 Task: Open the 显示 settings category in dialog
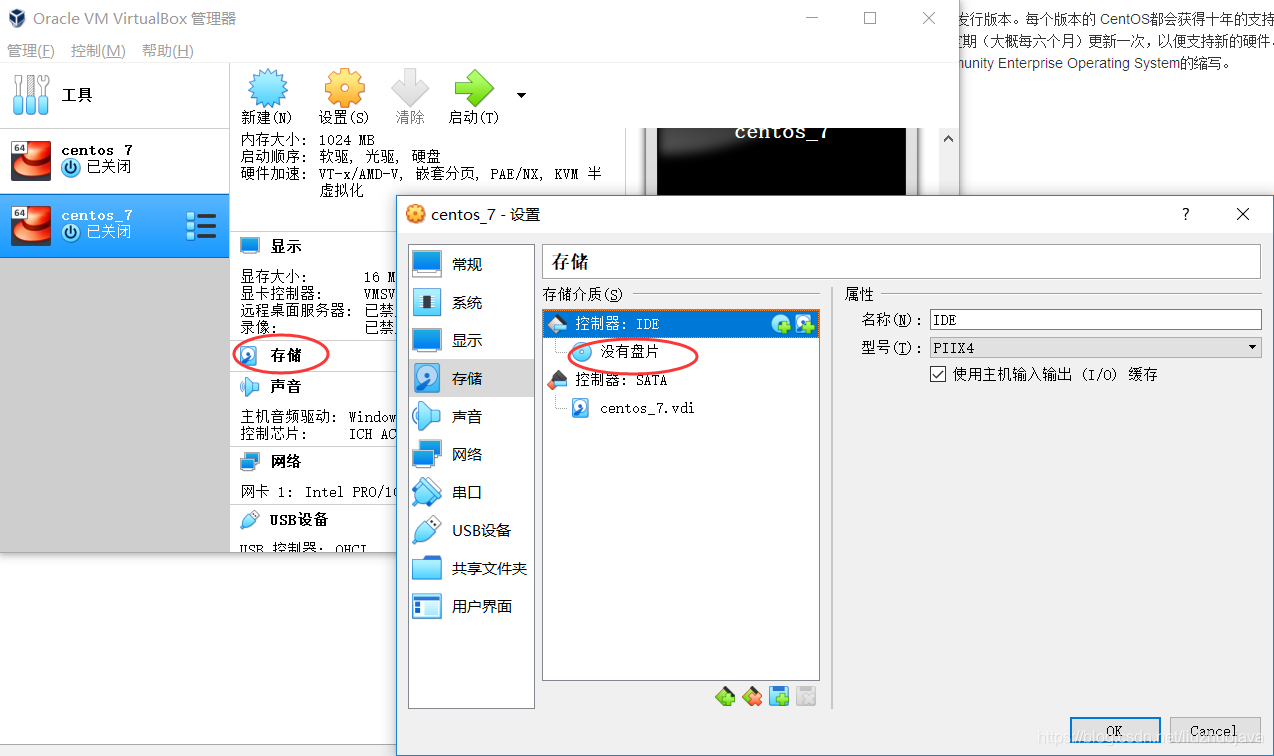tap(471, 340)
